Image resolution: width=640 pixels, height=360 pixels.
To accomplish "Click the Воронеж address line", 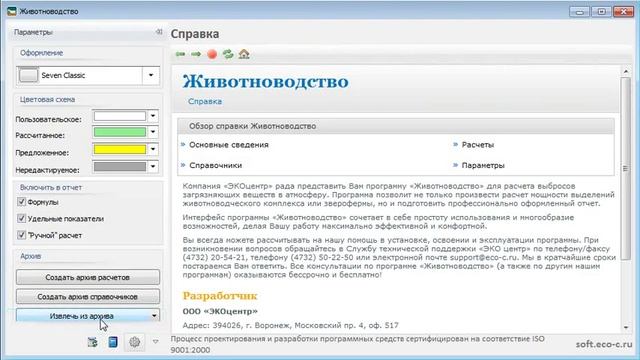I will (291, 325).
